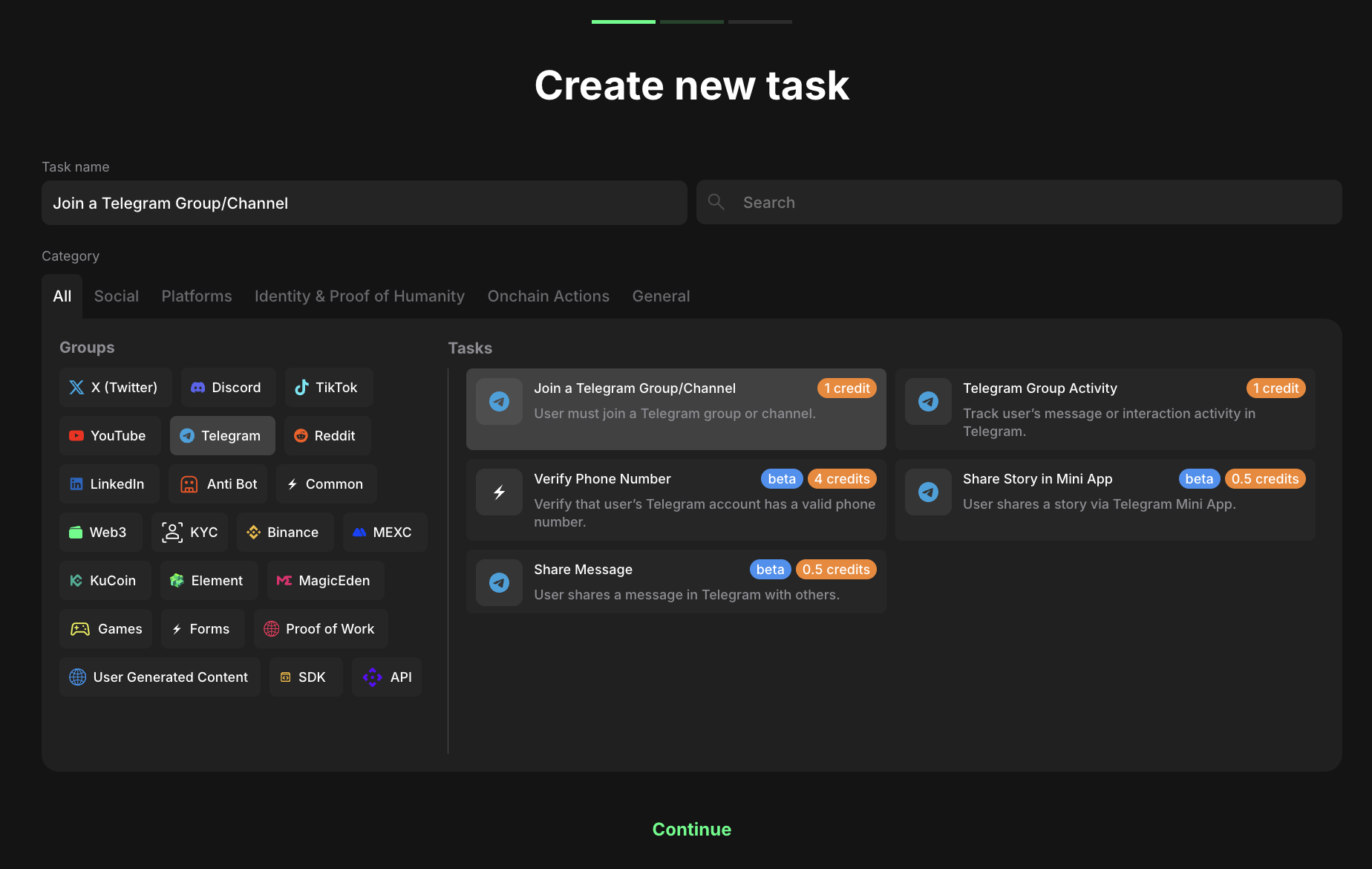Choose the Discord group icon
1372x869 pixels.
click(x=197, y=388)
